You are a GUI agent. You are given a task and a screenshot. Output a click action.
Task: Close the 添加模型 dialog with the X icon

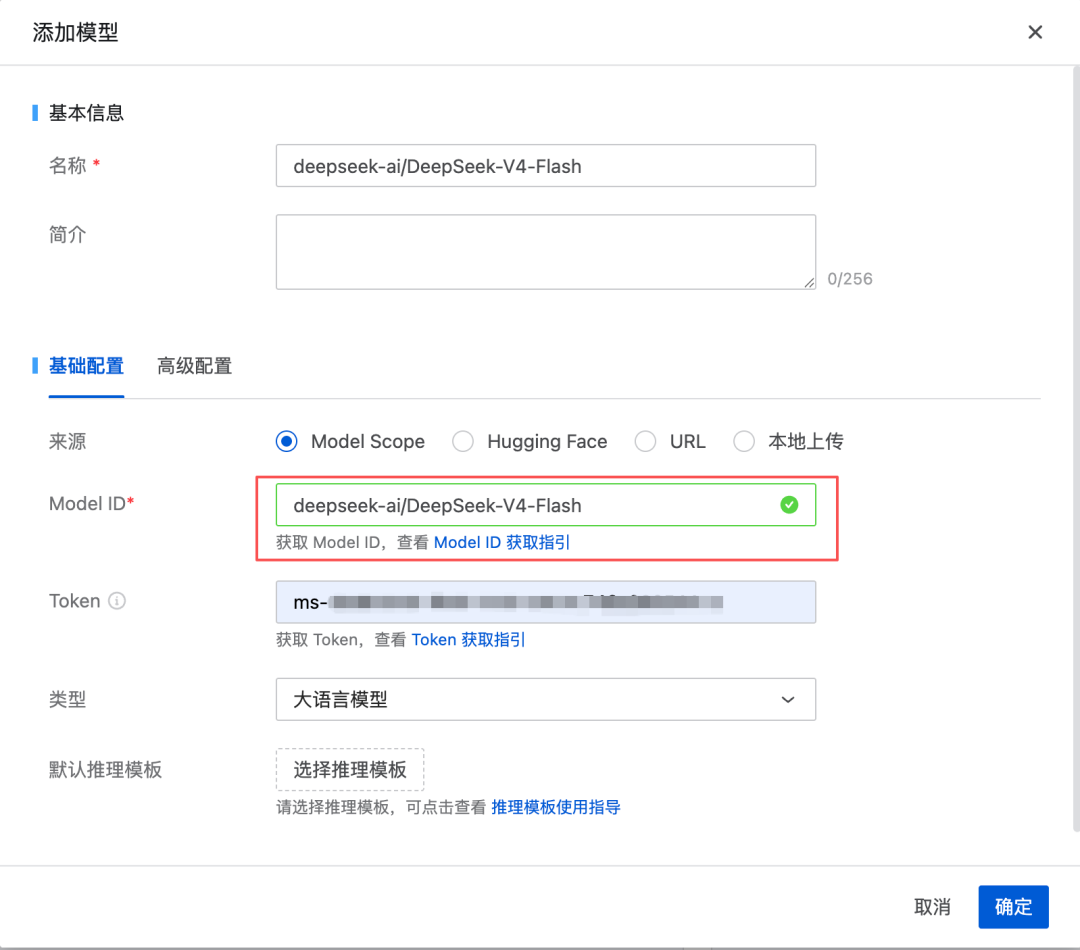pos(1035,32)
